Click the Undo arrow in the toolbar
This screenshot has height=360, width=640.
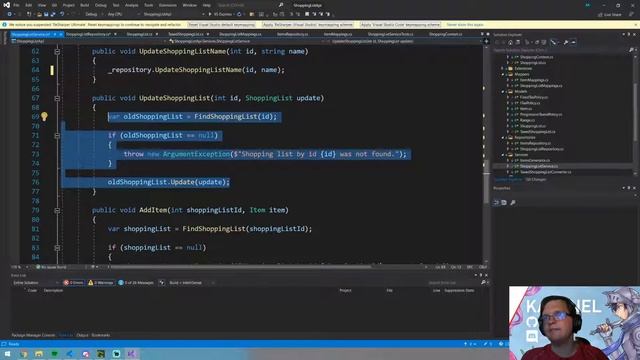click(62, 14)
